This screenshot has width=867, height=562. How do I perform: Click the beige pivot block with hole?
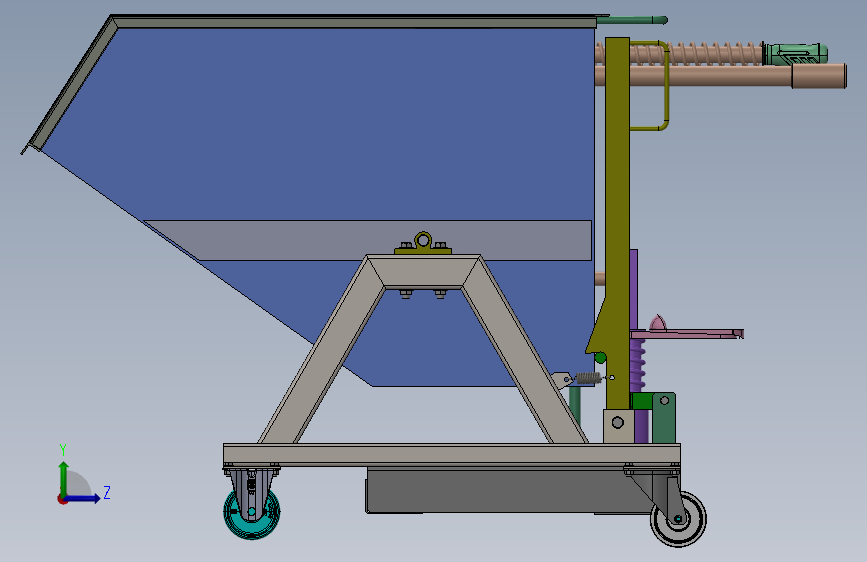pos(618,426)
